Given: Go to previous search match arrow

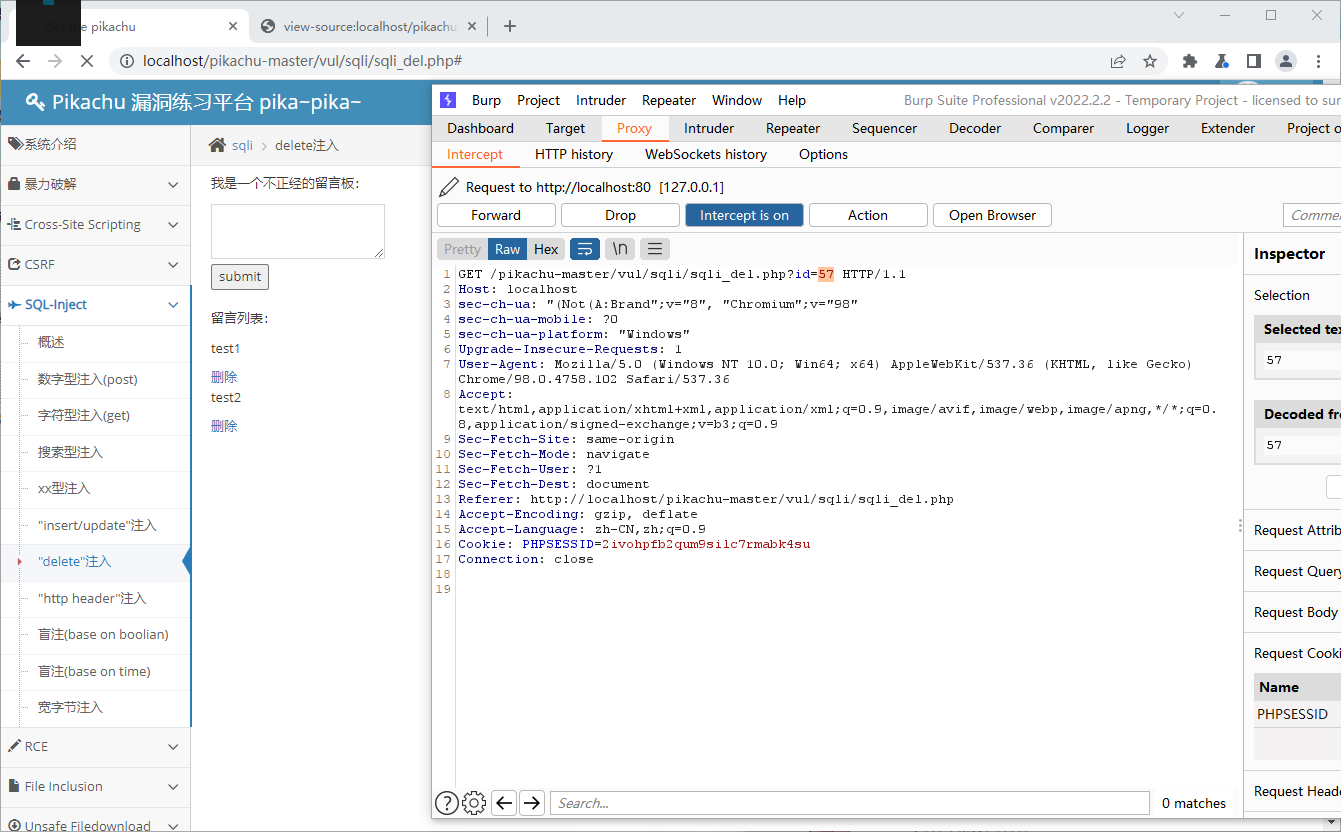Looking at the screenshot, I should tap(504, 802).
